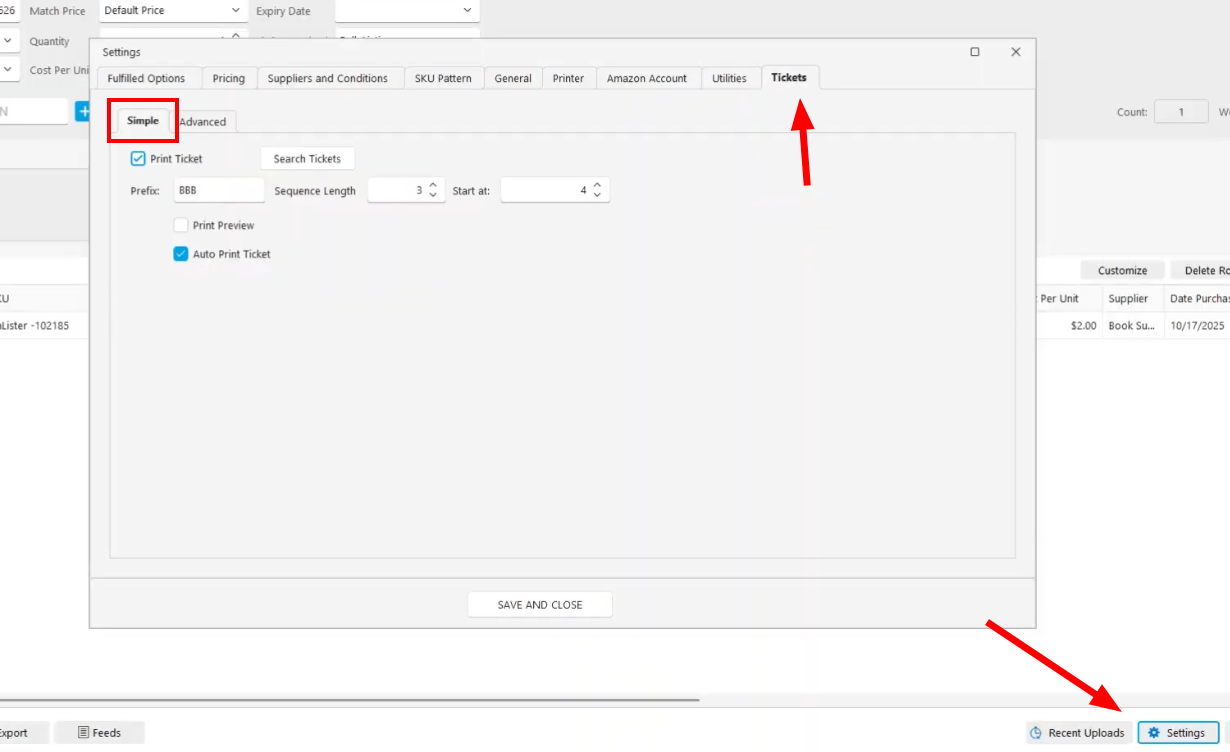This screenshot has height=752, width=1230.
Task: Select the Amazon Account tab
Action: (648, 78)
